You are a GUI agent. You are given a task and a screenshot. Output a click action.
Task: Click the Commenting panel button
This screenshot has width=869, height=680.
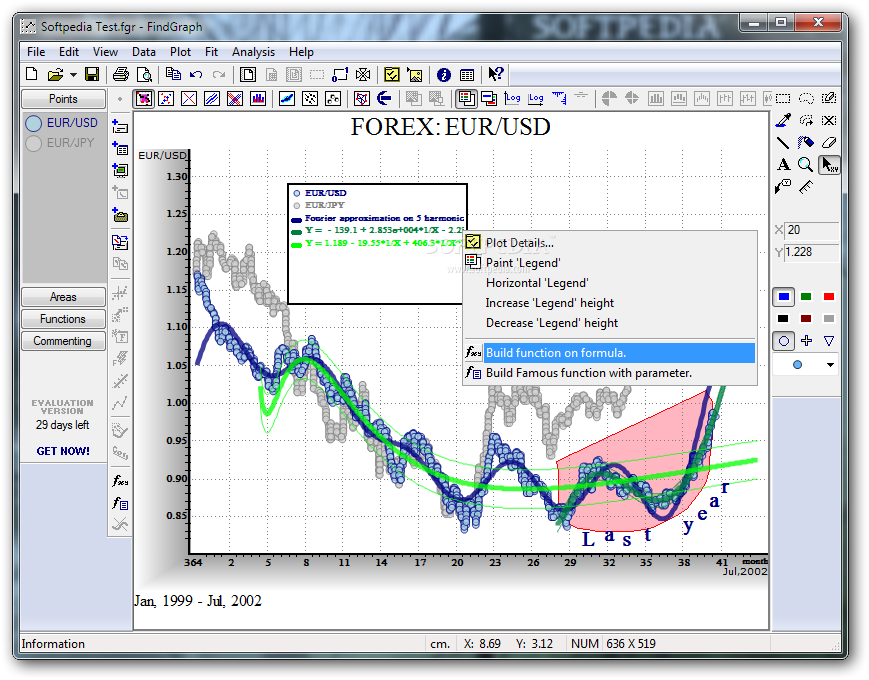pos(63,341)
